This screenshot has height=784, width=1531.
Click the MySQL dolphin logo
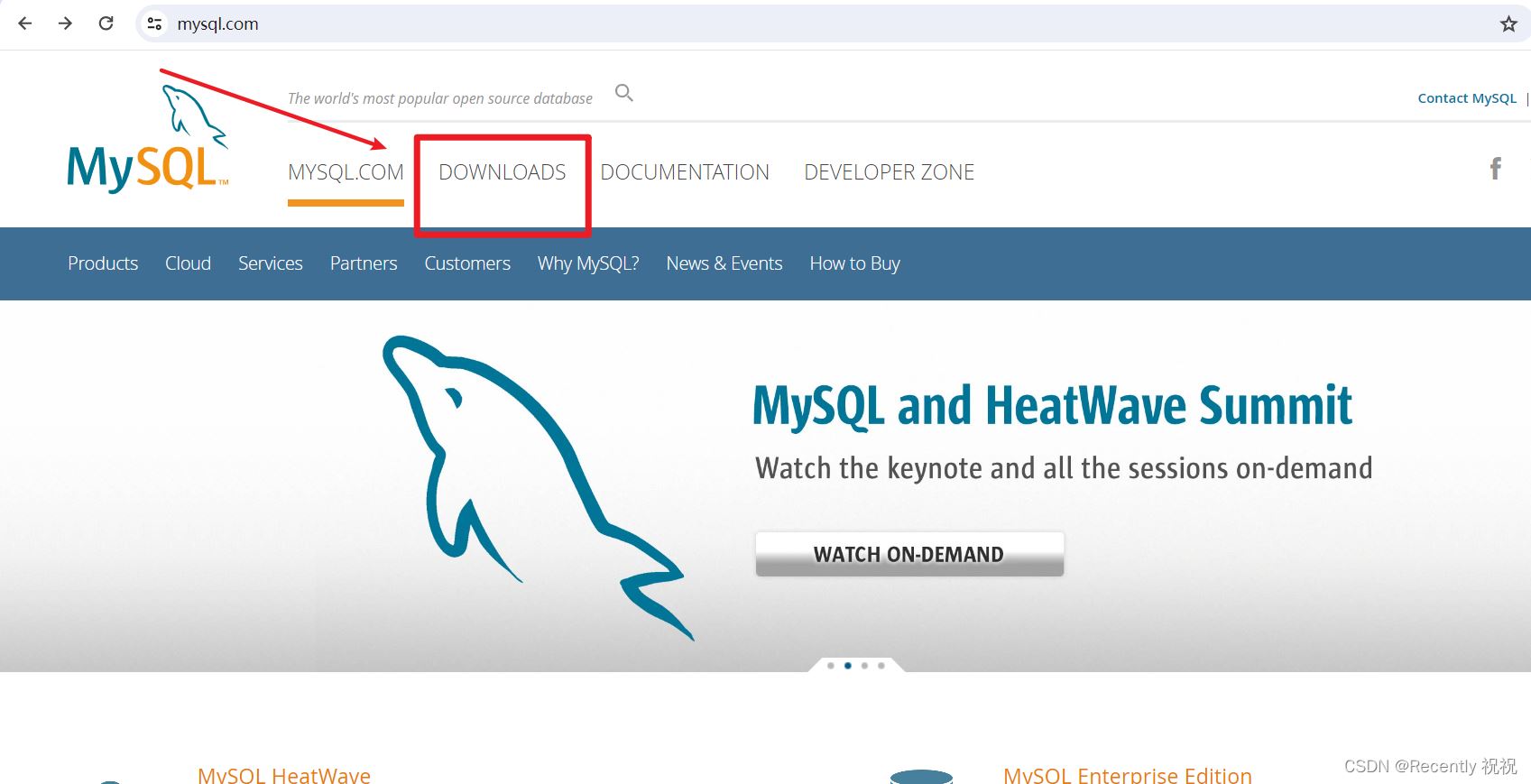[x=148, y=138]
